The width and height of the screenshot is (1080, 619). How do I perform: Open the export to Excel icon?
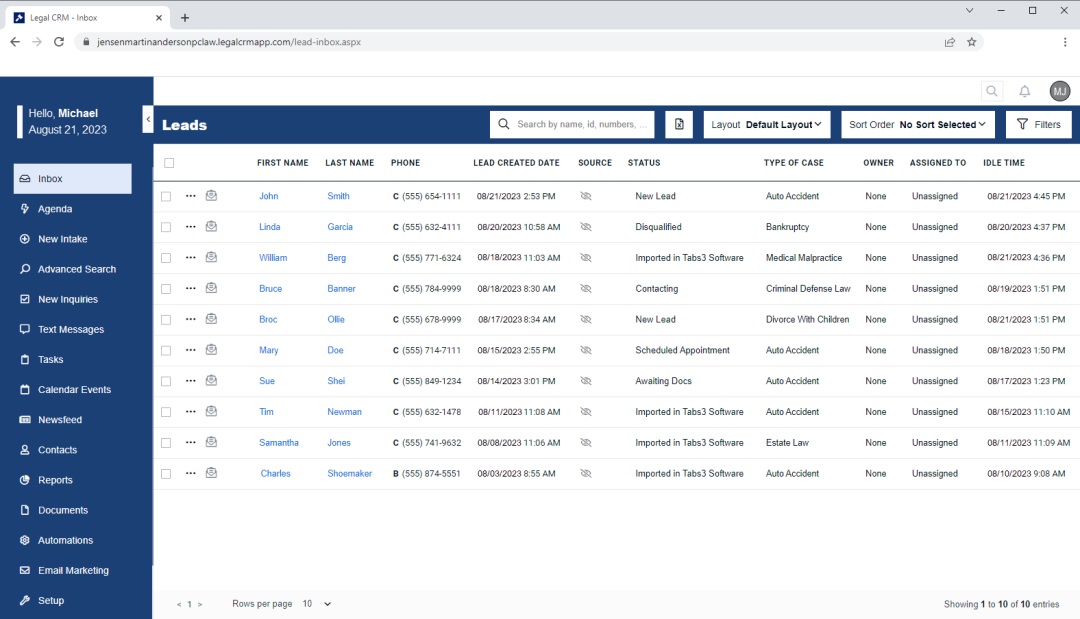(679, 124)
